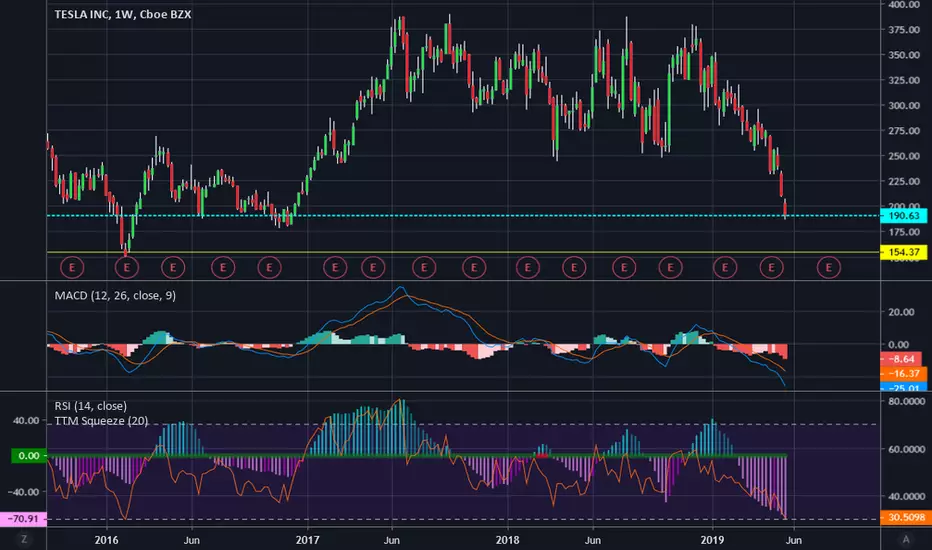Click the earnings E marker under the 2016 low candle
Screen dimensions: 932x550
tap(127, 268)
